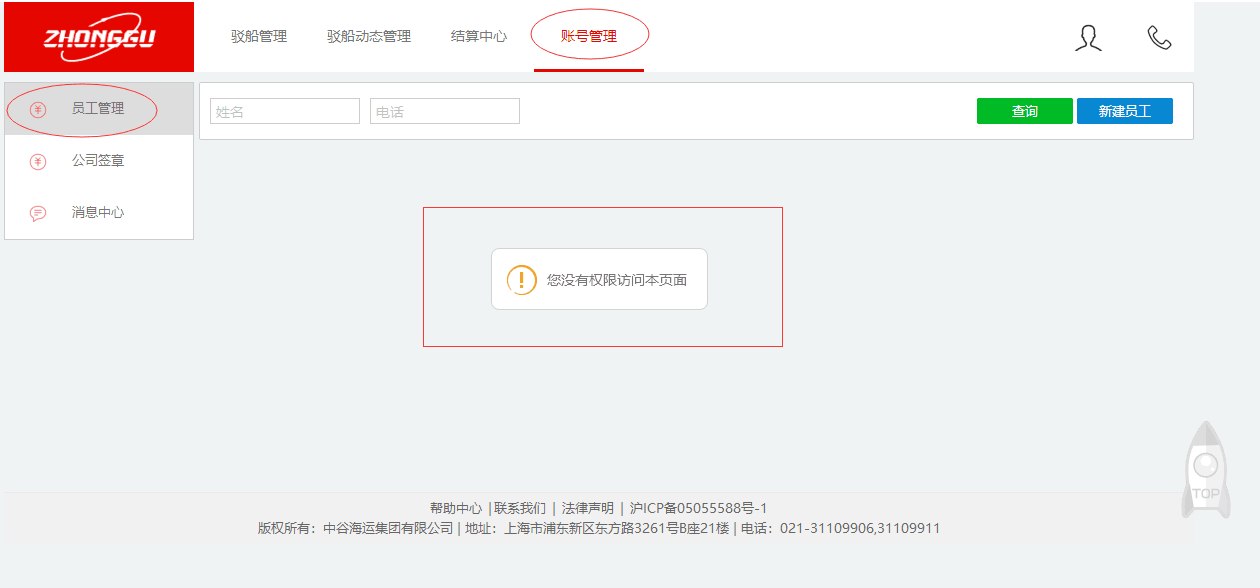Click the rocket TOP icon
1260x588 pixels.
coord(1206,470)
